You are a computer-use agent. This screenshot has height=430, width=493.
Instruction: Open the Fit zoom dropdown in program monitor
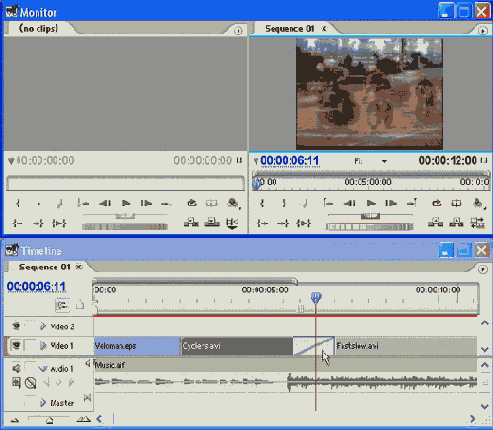point(384,161)
